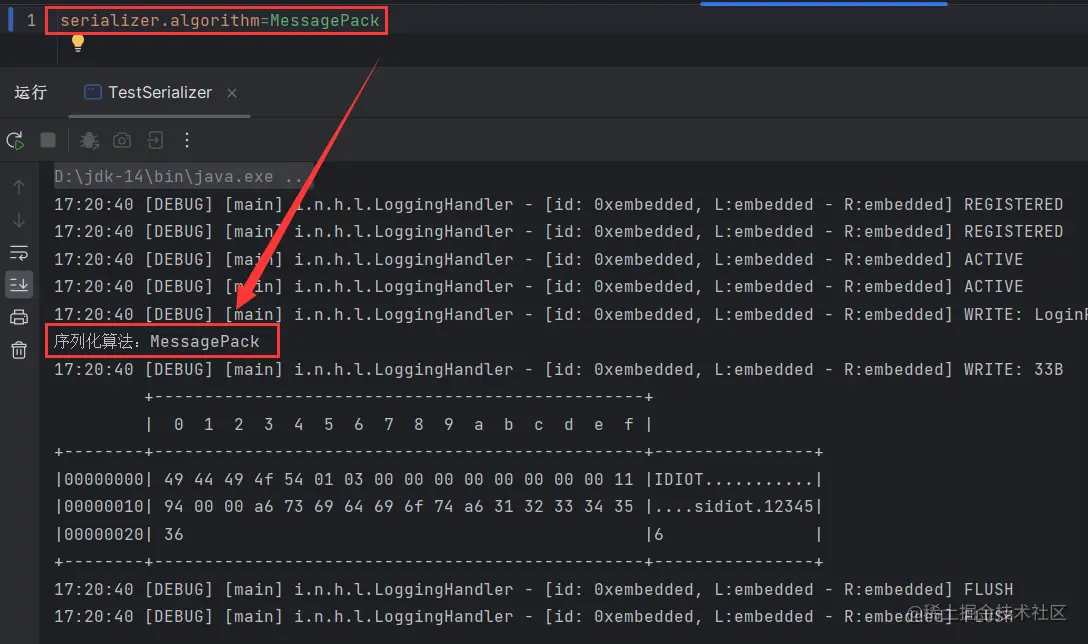Click the debug bug icon
Image resolution: width=1088 pixels, height=644 pixels.
tap(89, 141)
